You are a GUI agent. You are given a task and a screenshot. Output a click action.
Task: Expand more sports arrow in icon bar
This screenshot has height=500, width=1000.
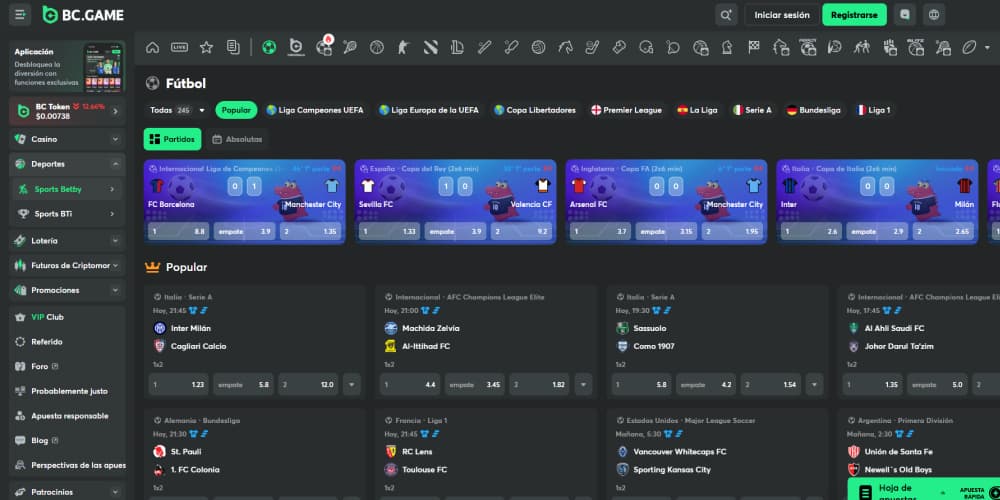(988, 47)
